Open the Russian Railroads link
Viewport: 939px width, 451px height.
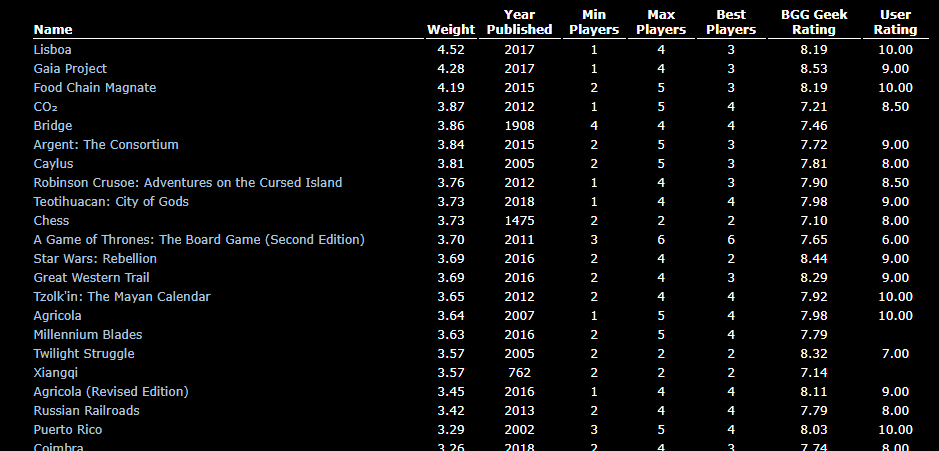pyautogui.click(x=86, y=411)
